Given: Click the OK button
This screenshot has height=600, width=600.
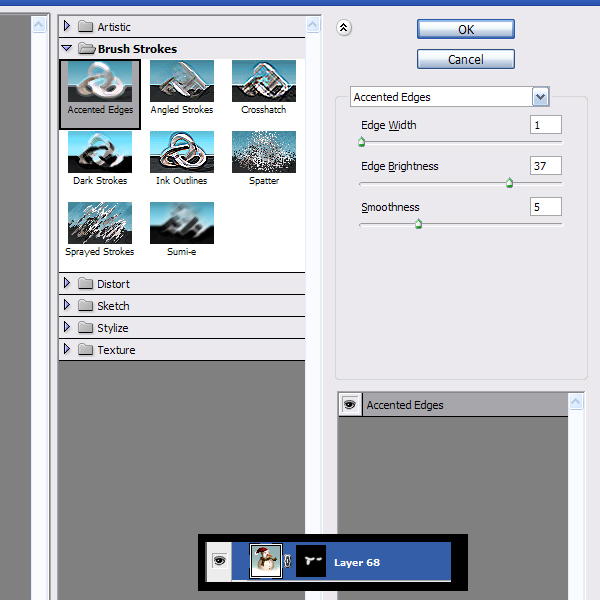Looking at the screenshot, I should [466, 29].
